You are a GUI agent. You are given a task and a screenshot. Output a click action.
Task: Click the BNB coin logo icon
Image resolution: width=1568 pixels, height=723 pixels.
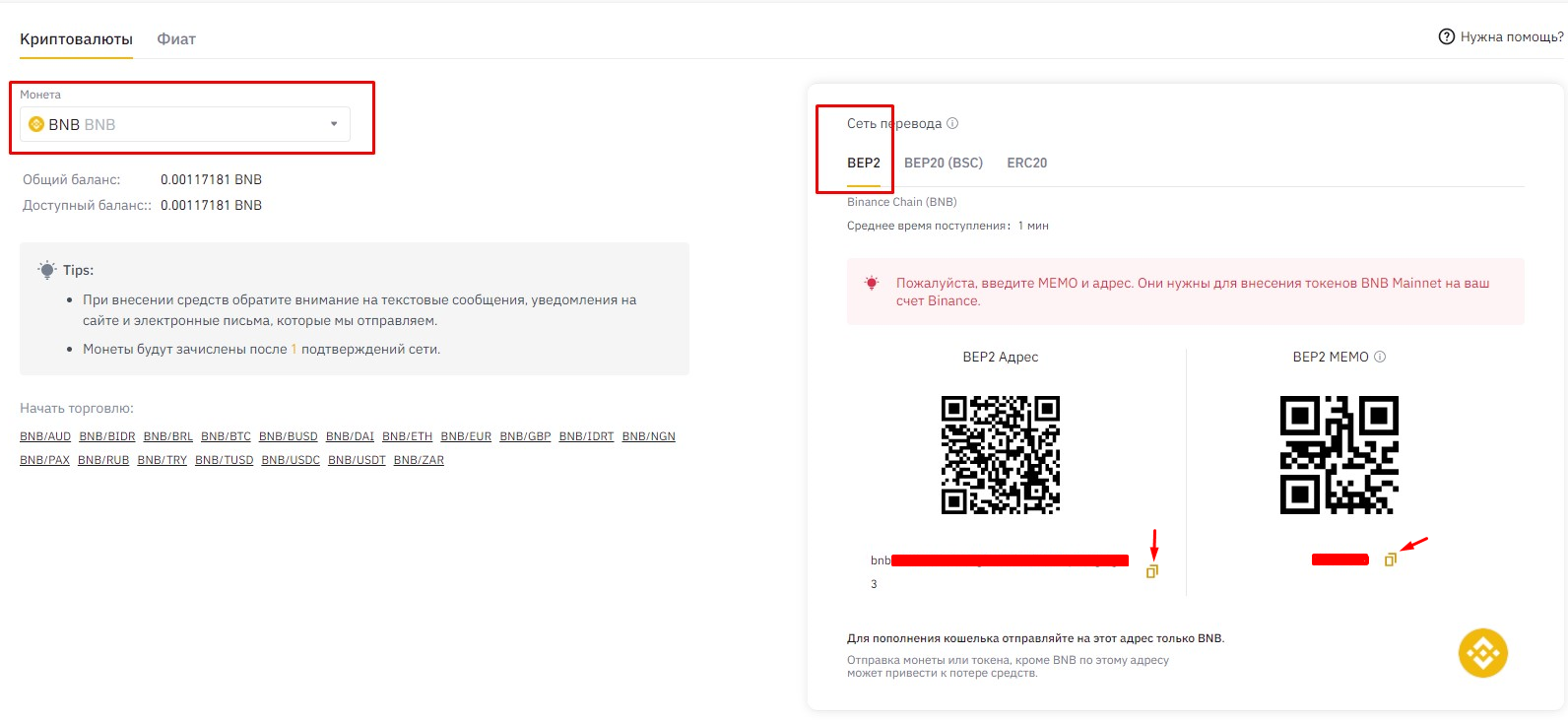(36, 124)
